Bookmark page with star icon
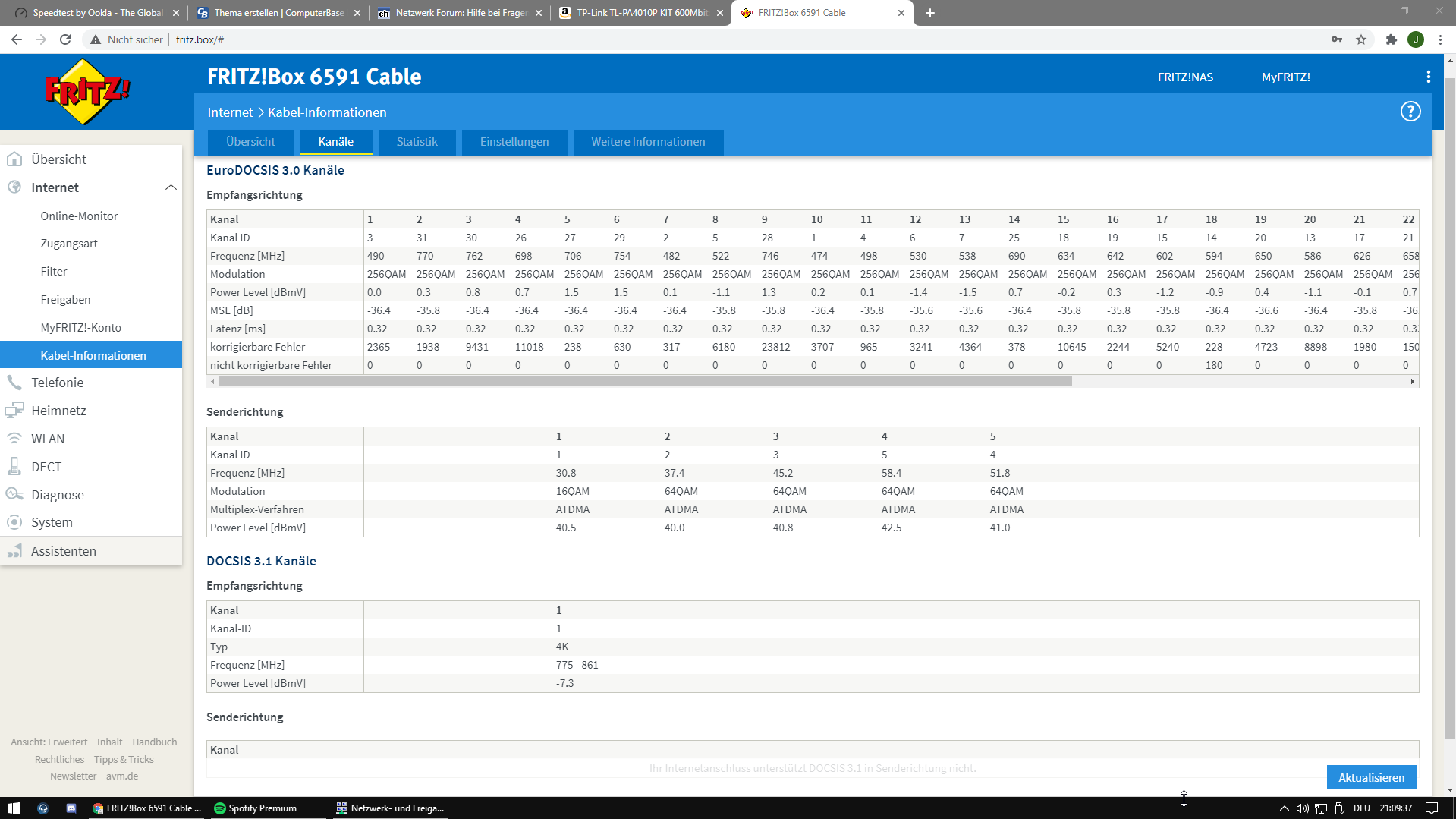The image size is (1456, 819). click(1361, 39)
